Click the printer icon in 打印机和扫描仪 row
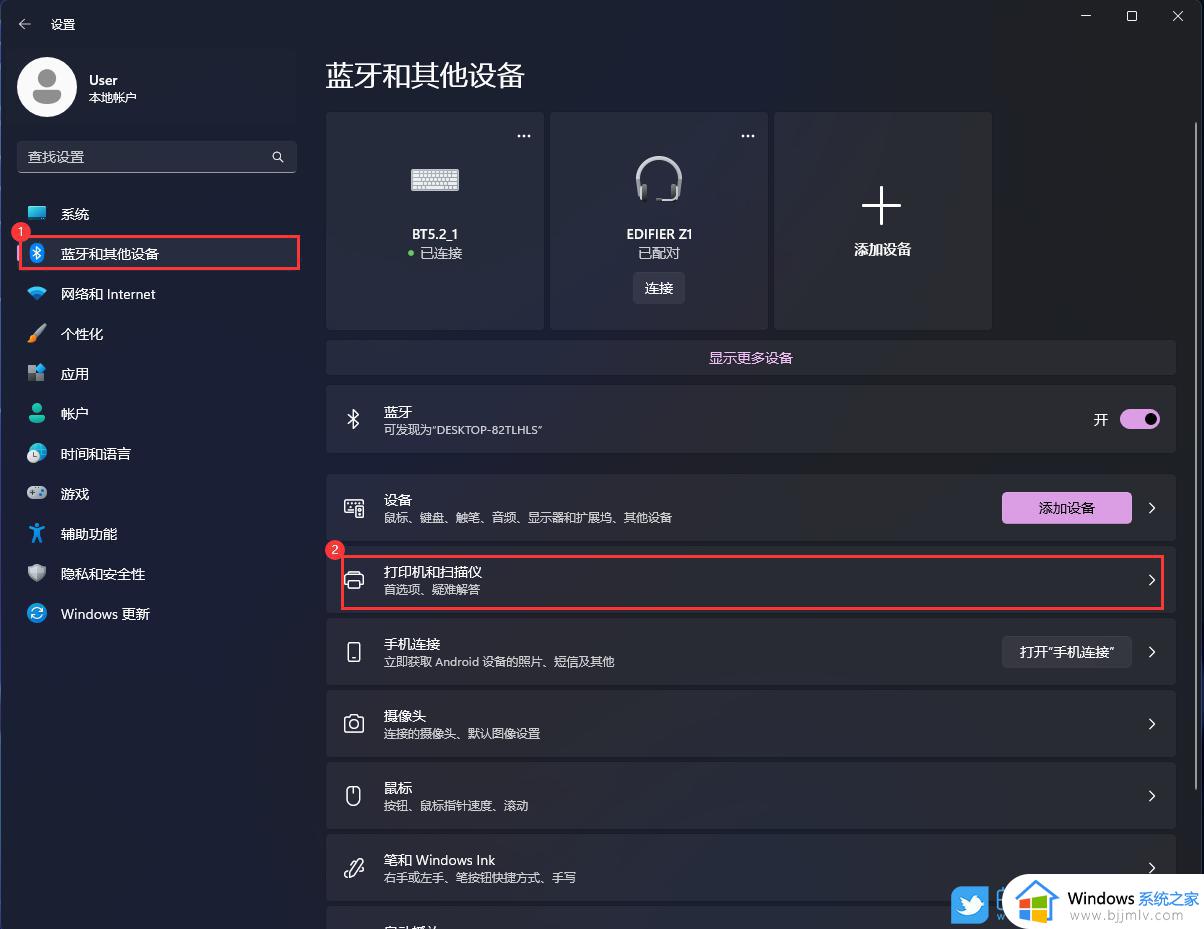 click(354, 580)
